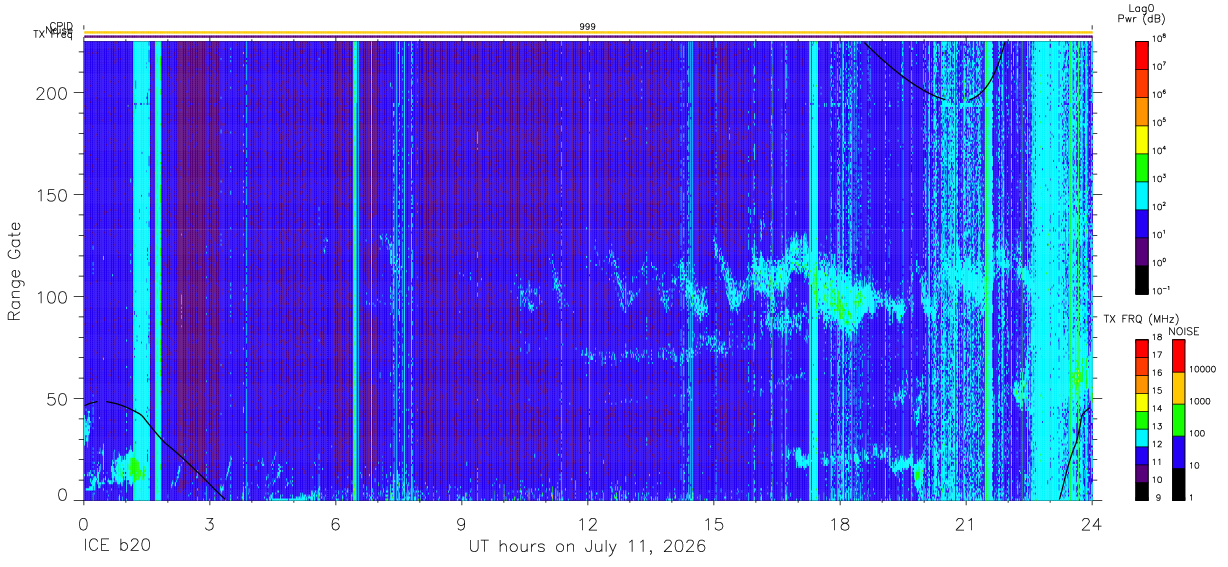Click the wide cyan band near hour 1.5
The width and height of the screenshot is (1228, 567).
click(141, 270)
